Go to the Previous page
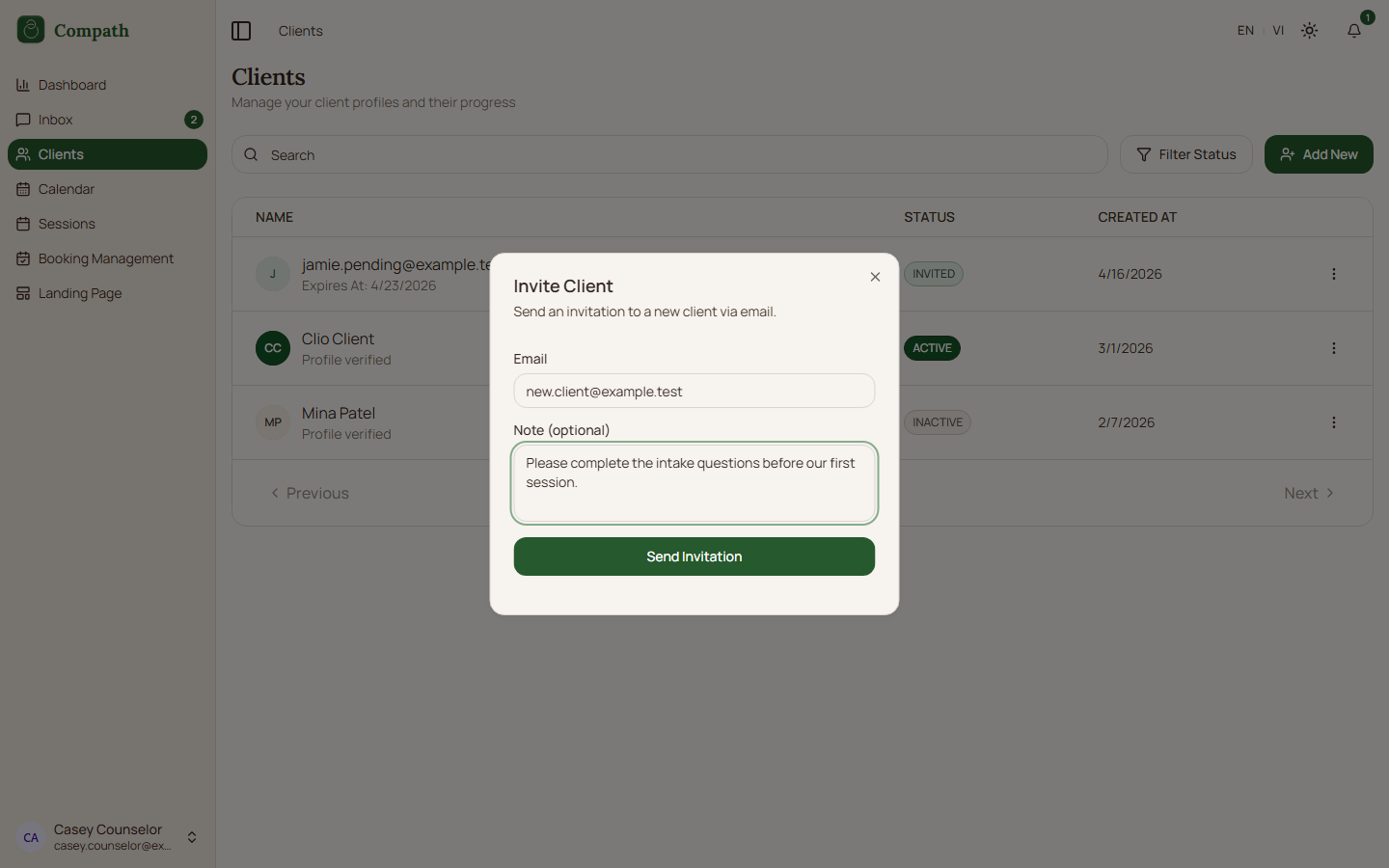1389x868 pixels. point(310,493)
